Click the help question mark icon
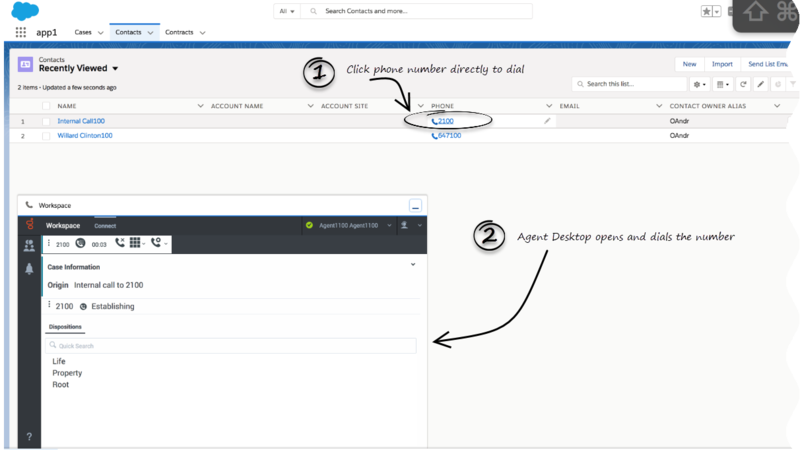The height and width of the screenshot is (450, 800). pyautogui.click(x=29, y=436)
